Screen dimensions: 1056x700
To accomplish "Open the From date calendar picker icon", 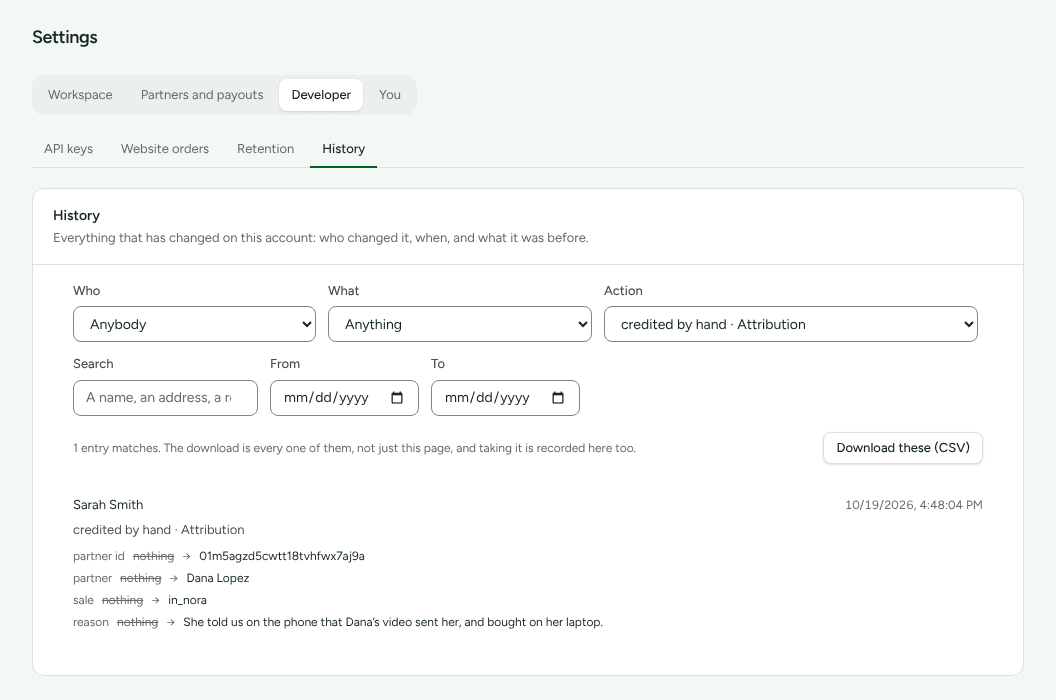I will click(x=397, y=397).
